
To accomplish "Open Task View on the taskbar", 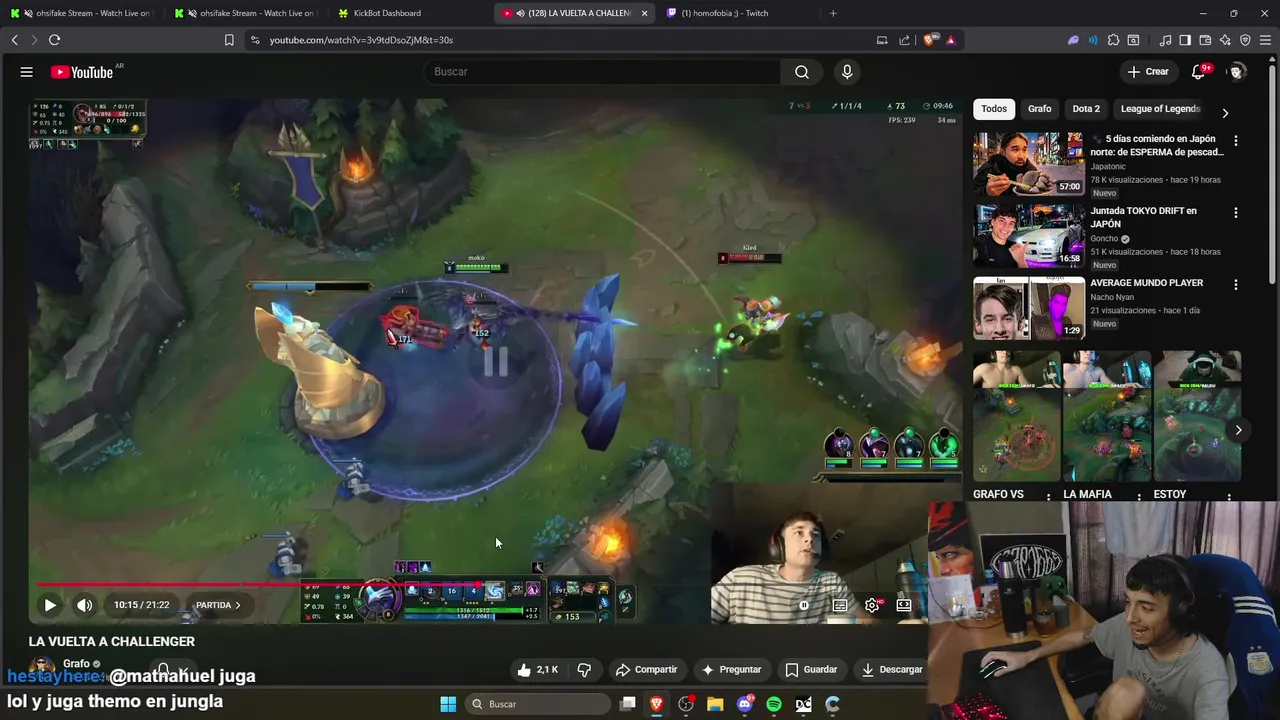I will tap(627, 704).
